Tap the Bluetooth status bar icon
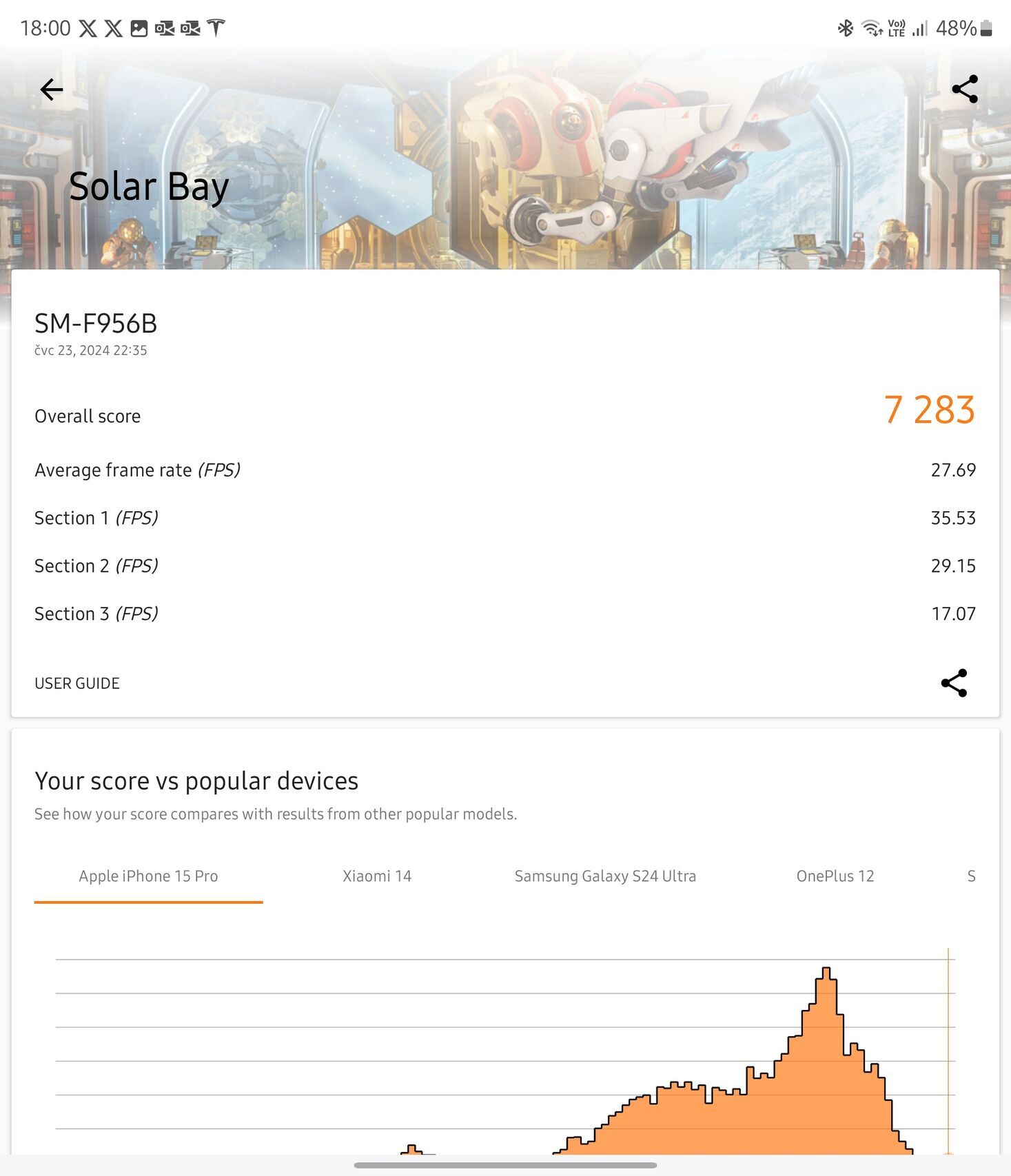The image size is (1011, 1176). tap(845, 28)
